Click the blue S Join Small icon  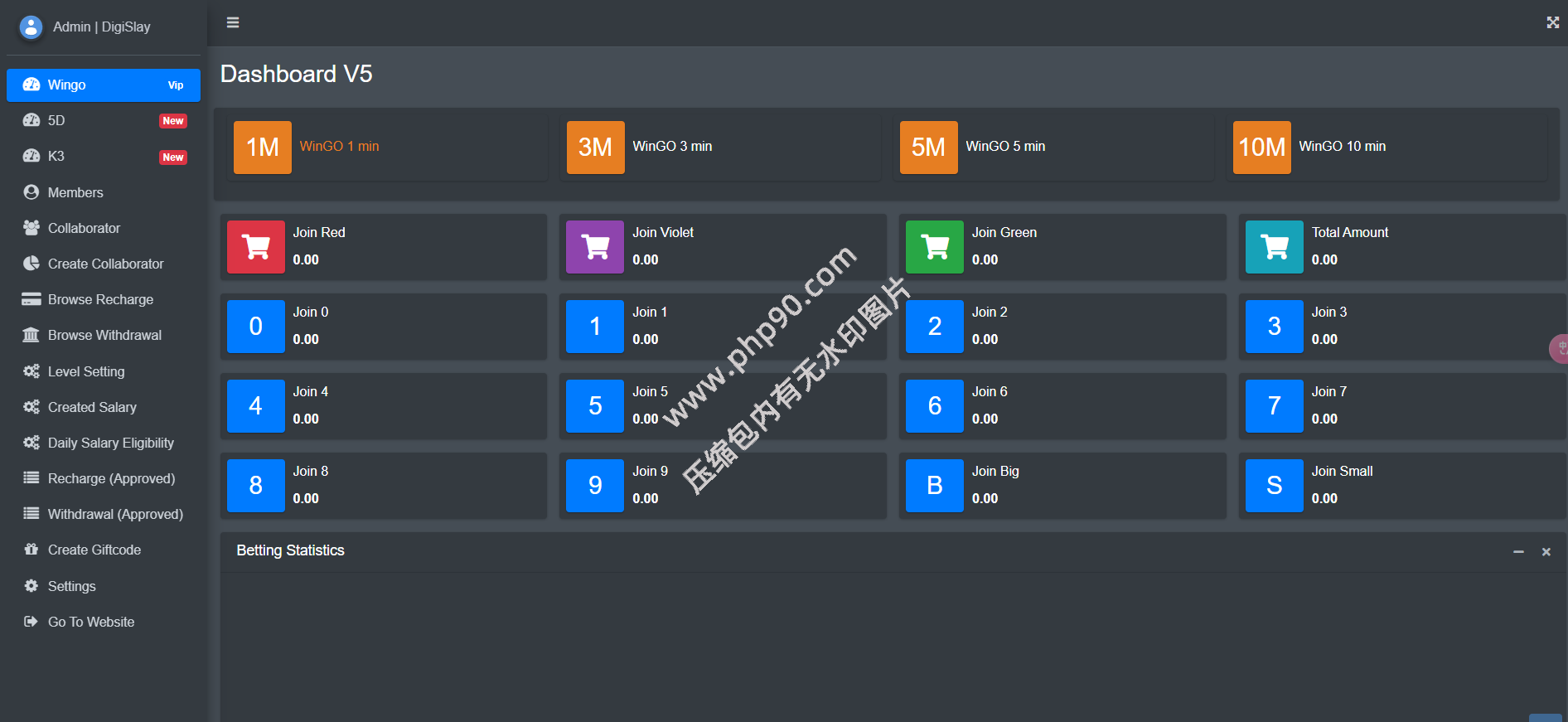click(1274, 486)
